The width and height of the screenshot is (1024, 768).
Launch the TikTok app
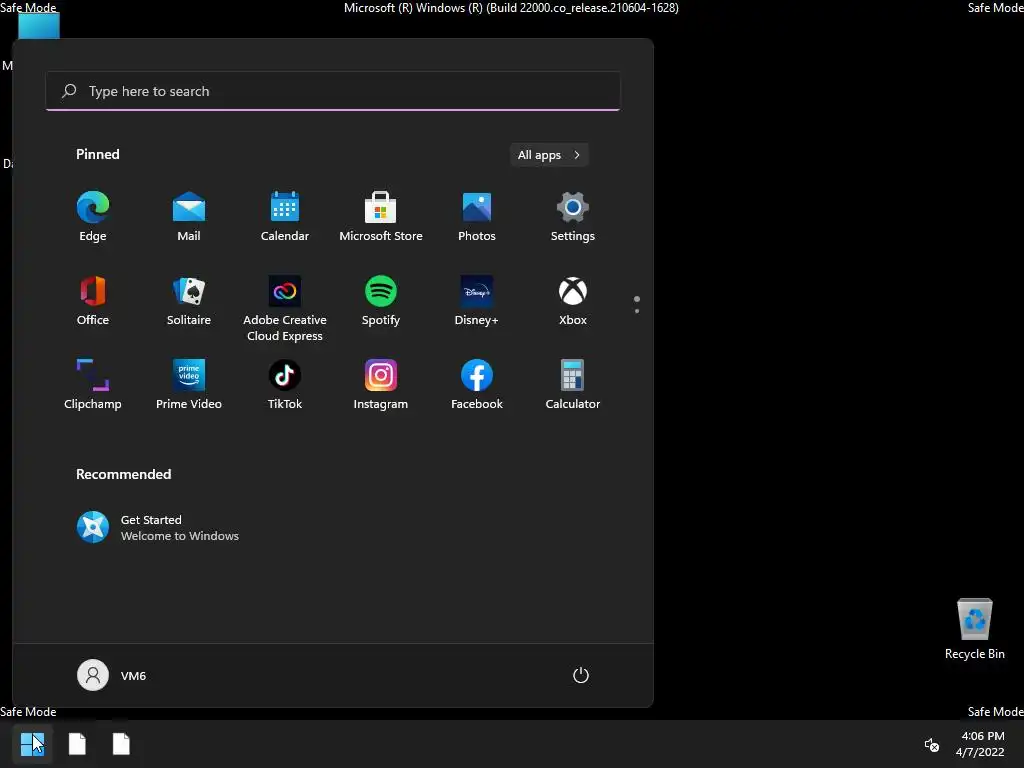[285, 385]
